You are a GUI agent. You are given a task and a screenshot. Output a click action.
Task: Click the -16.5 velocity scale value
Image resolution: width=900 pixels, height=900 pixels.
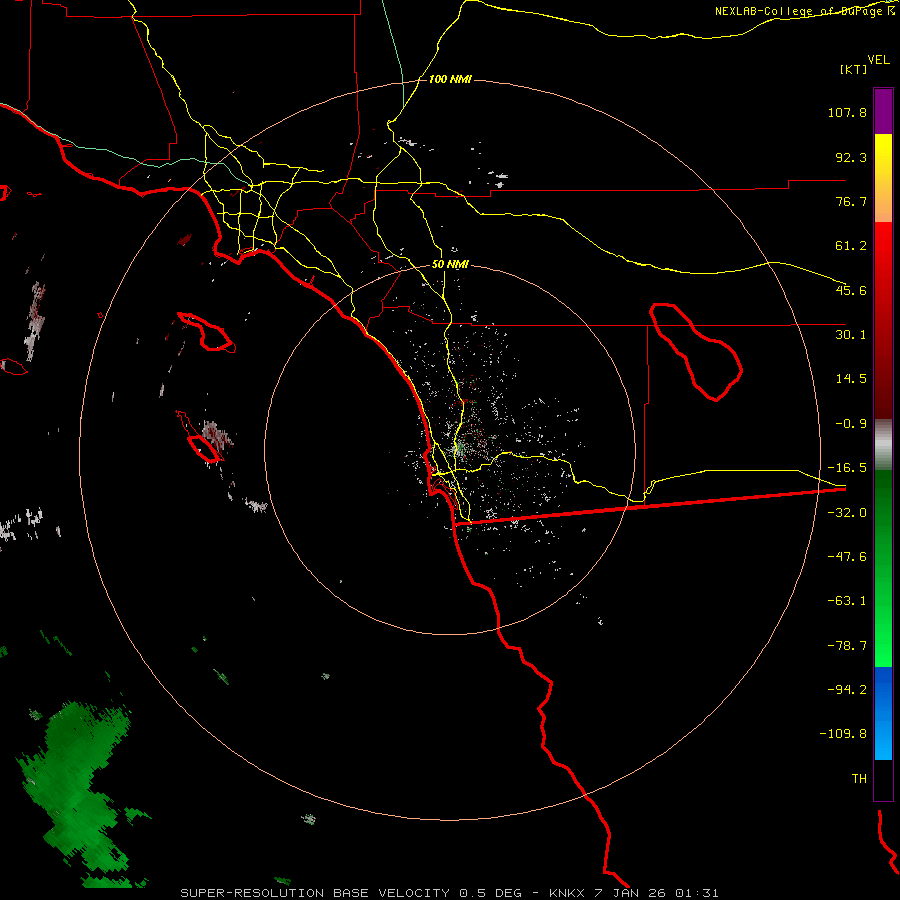pyautogui.click(x=847, y=468)
